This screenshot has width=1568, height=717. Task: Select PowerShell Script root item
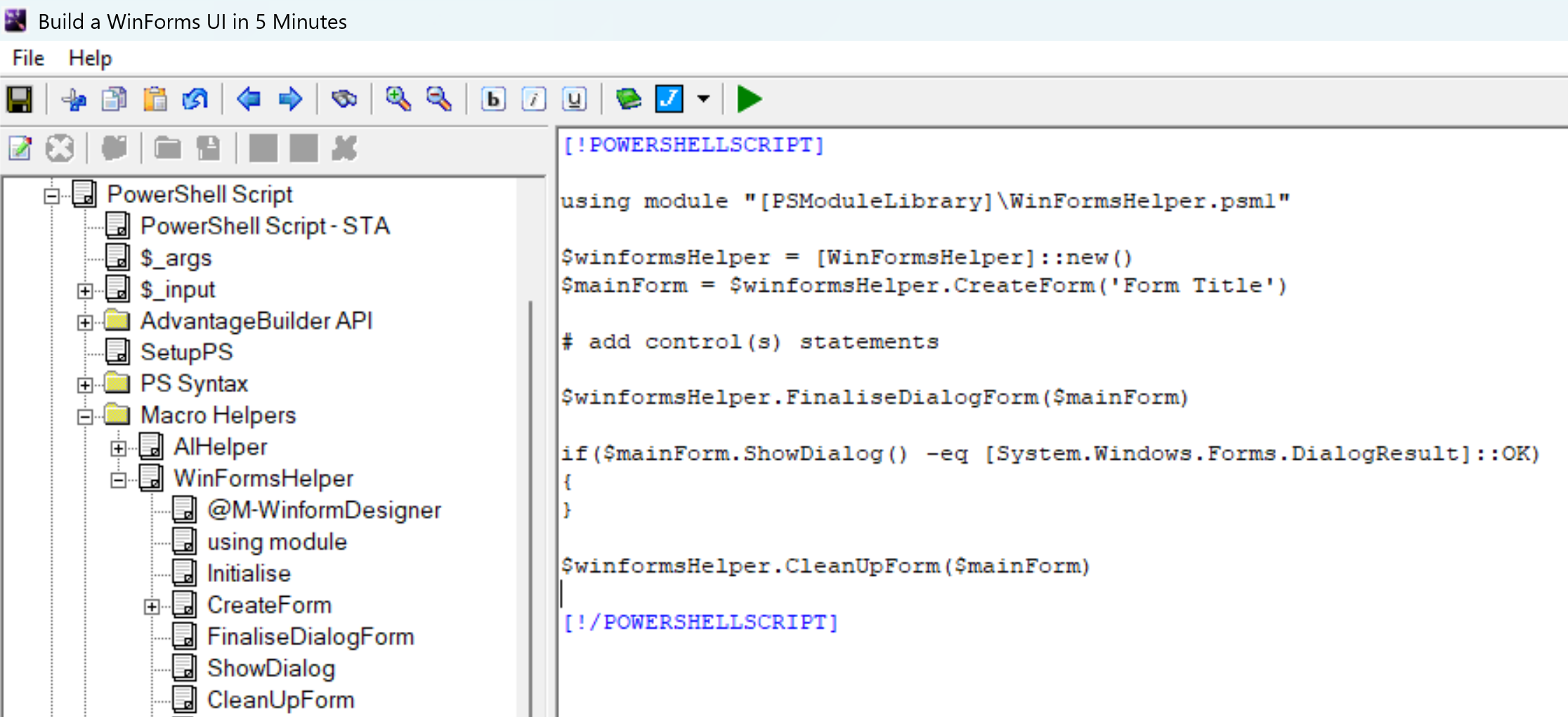(x=200, y=194)
